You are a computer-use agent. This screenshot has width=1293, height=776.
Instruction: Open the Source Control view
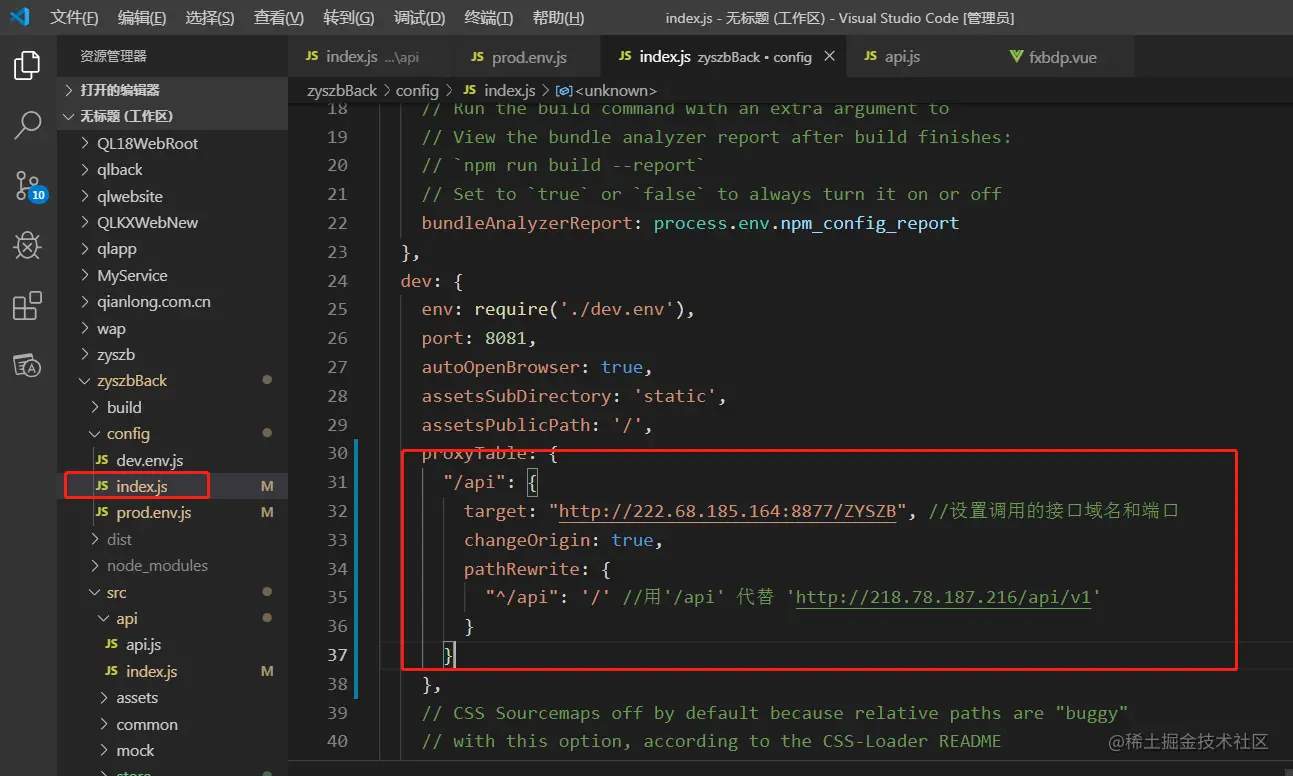click(x=27, y=186)
